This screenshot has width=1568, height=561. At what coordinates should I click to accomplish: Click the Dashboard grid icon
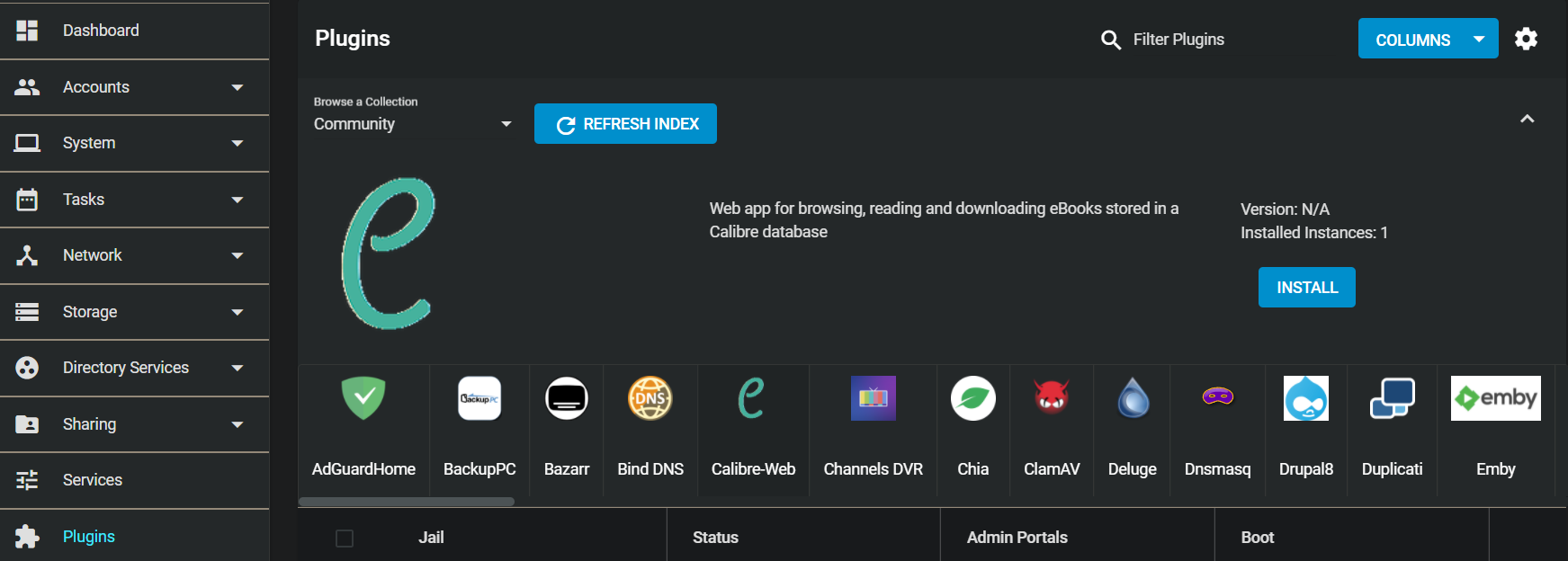coord(27,31)
